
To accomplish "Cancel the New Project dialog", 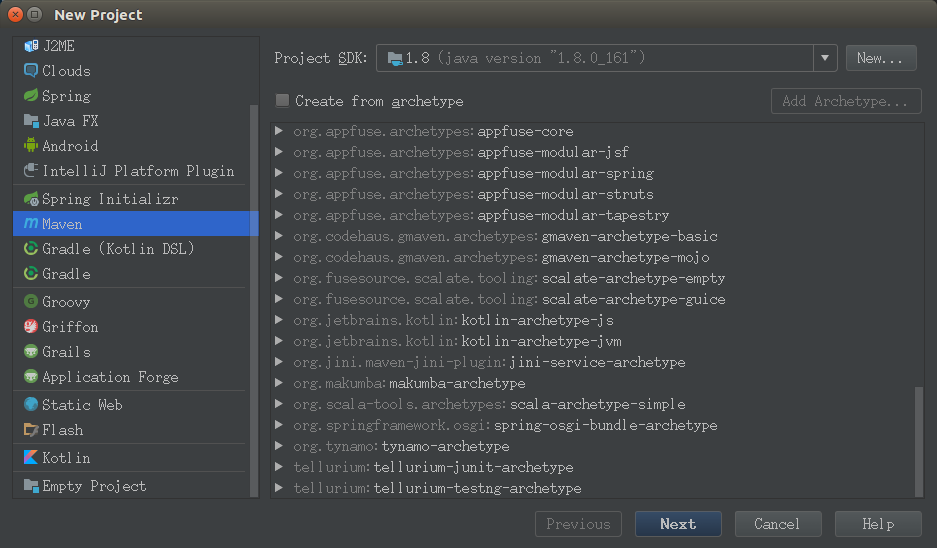I will coord(778,524).
